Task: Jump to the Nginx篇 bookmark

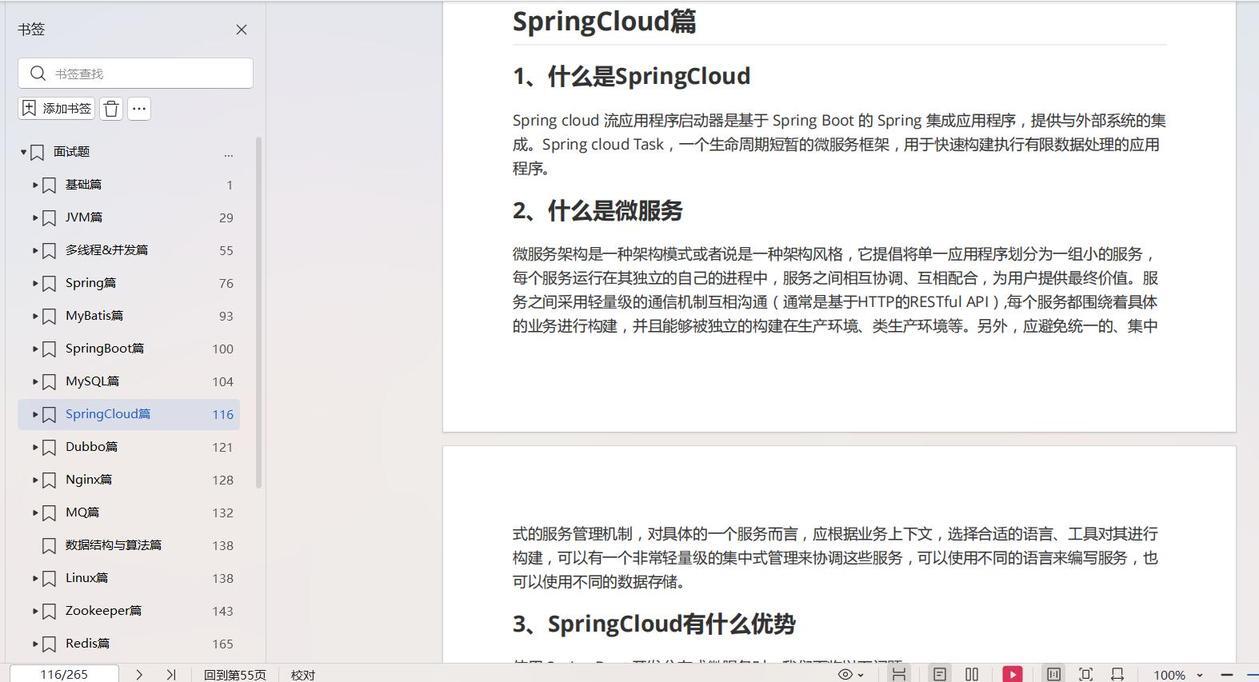Action: point(88,480)
